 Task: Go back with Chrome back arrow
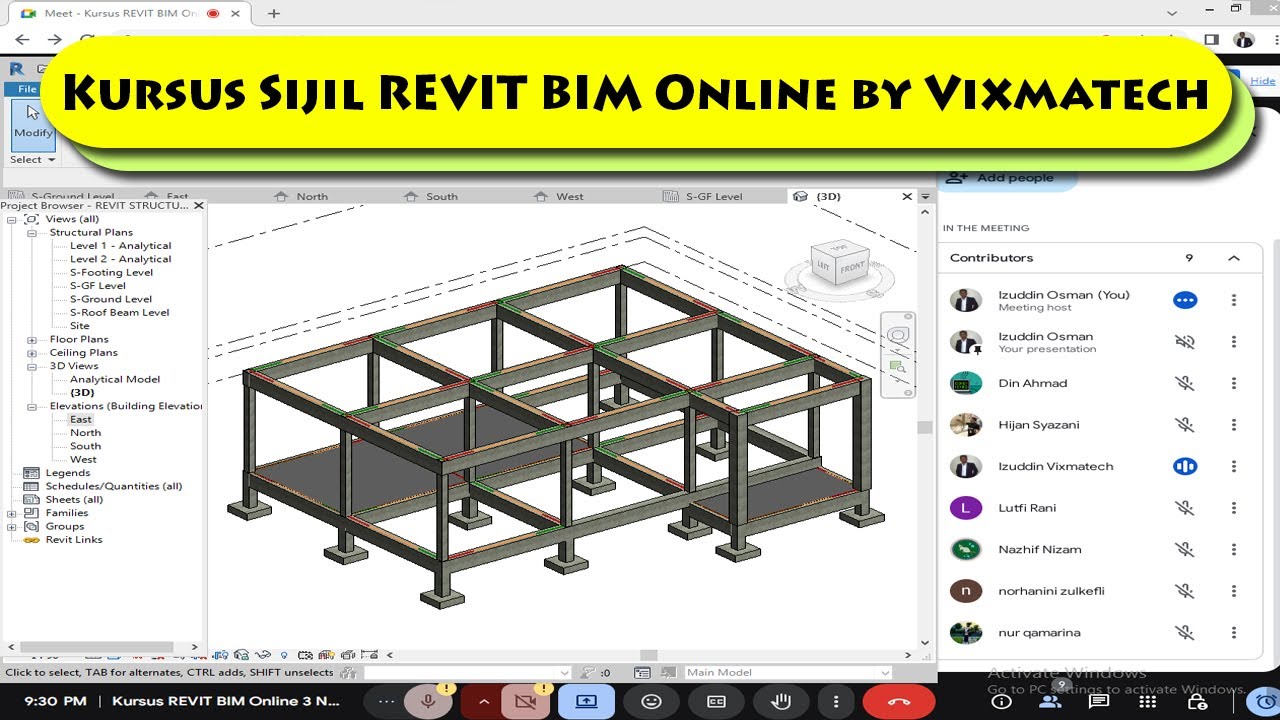pos(23,39)
